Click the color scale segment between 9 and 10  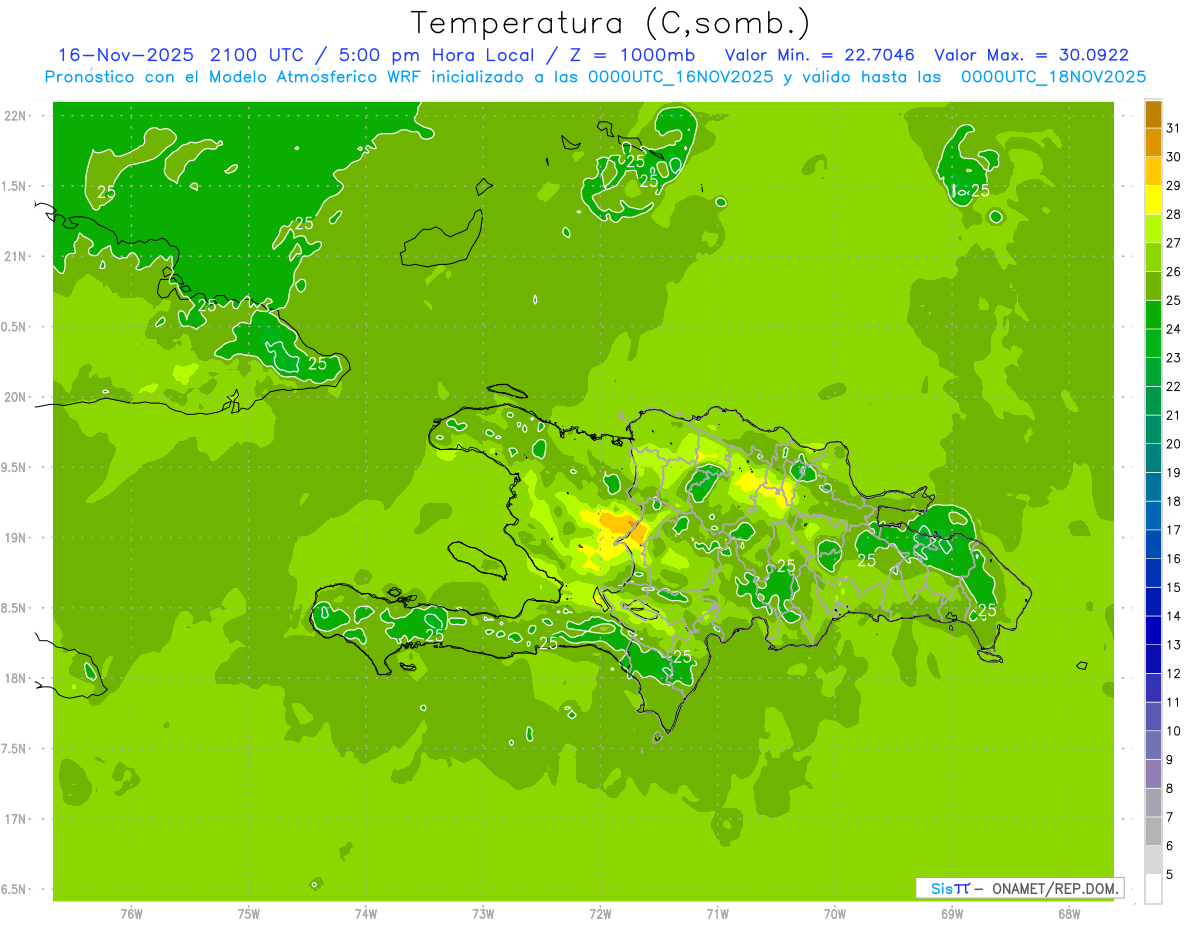1153,746
